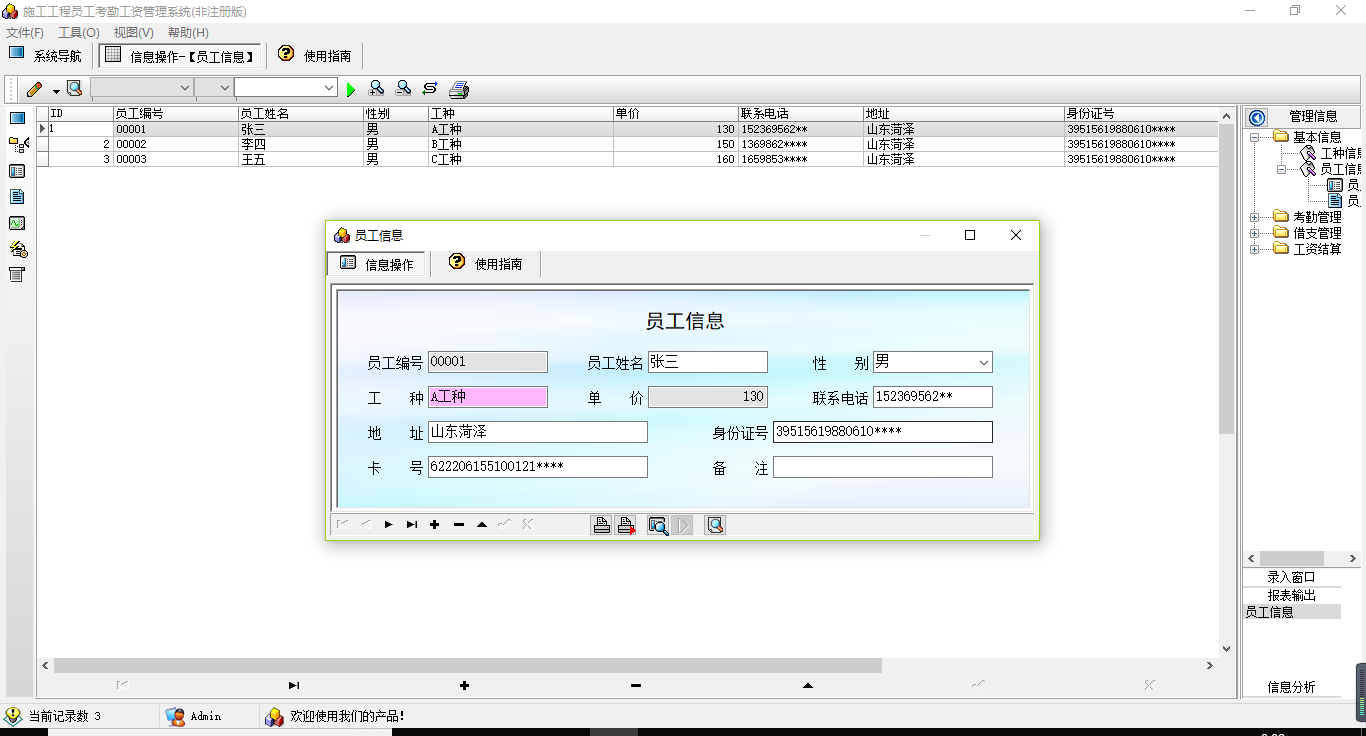Image resolution: width=1366 pixels, height=736 pixels.
Task: Switch to the 系统导航 tab
Action: pyautogui.click(x=46, y=55)
